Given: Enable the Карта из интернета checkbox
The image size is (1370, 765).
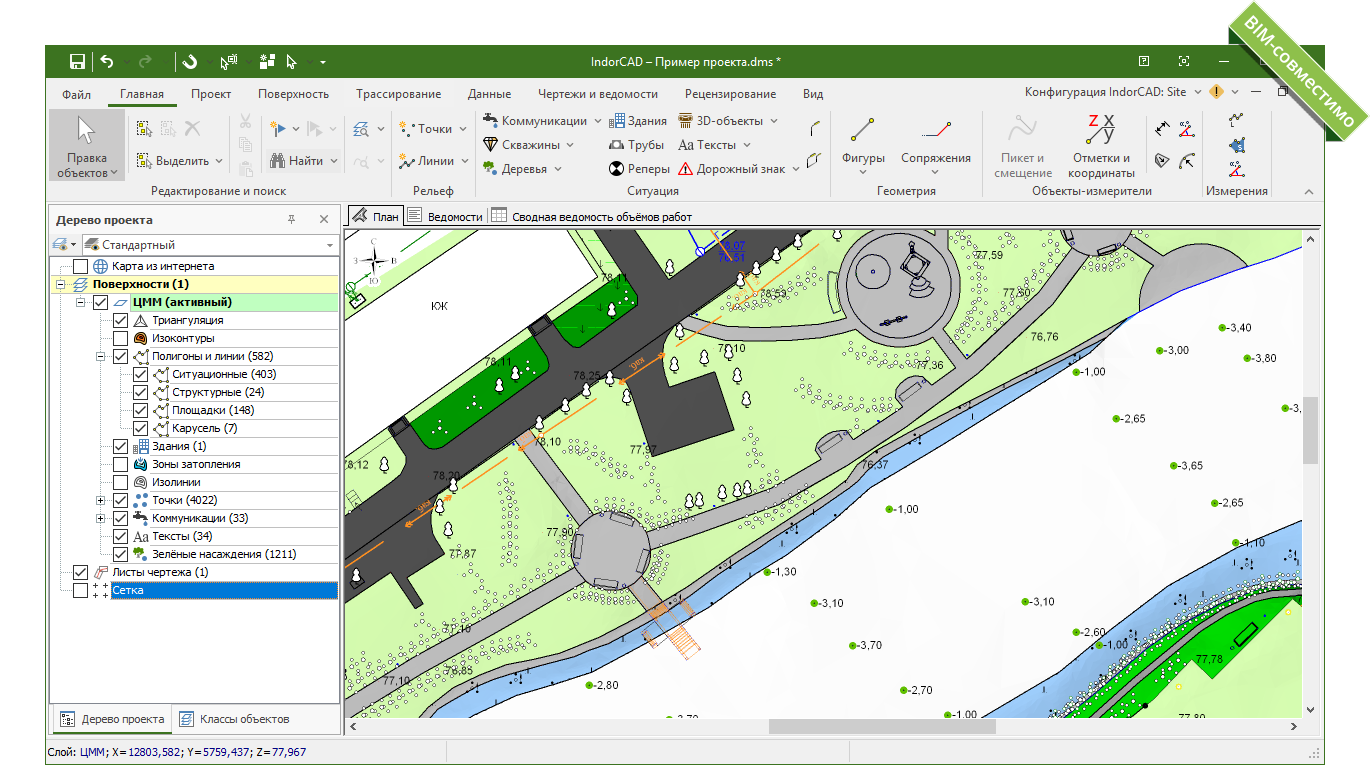Looking at the screenshot, I should (81, 267).
